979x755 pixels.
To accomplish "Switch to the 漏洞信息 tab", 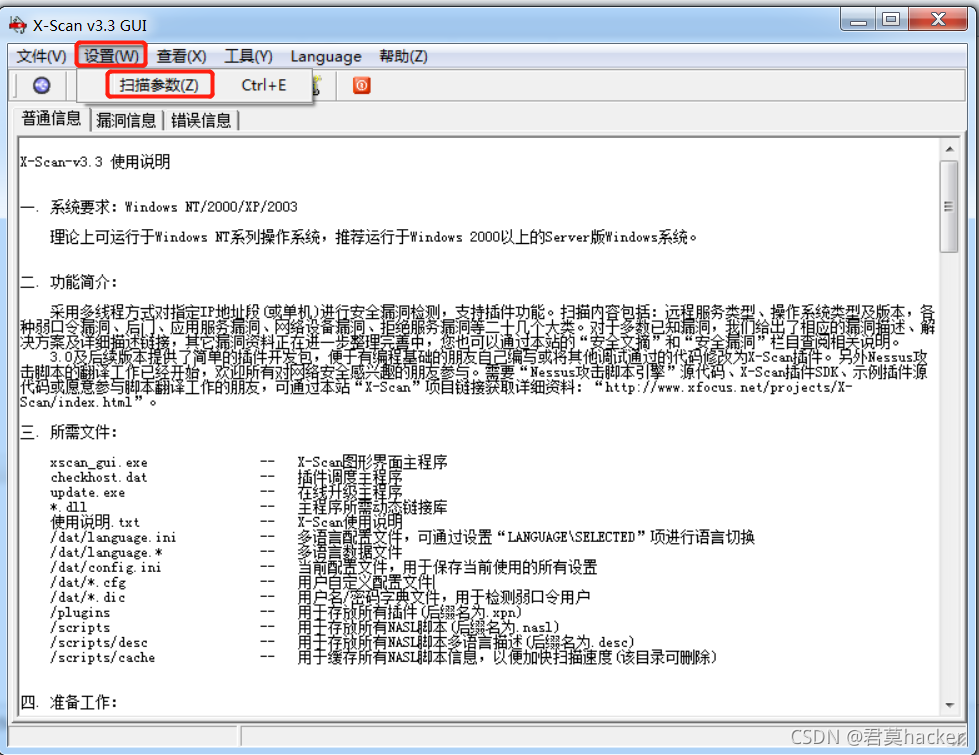I will (126, 120).
